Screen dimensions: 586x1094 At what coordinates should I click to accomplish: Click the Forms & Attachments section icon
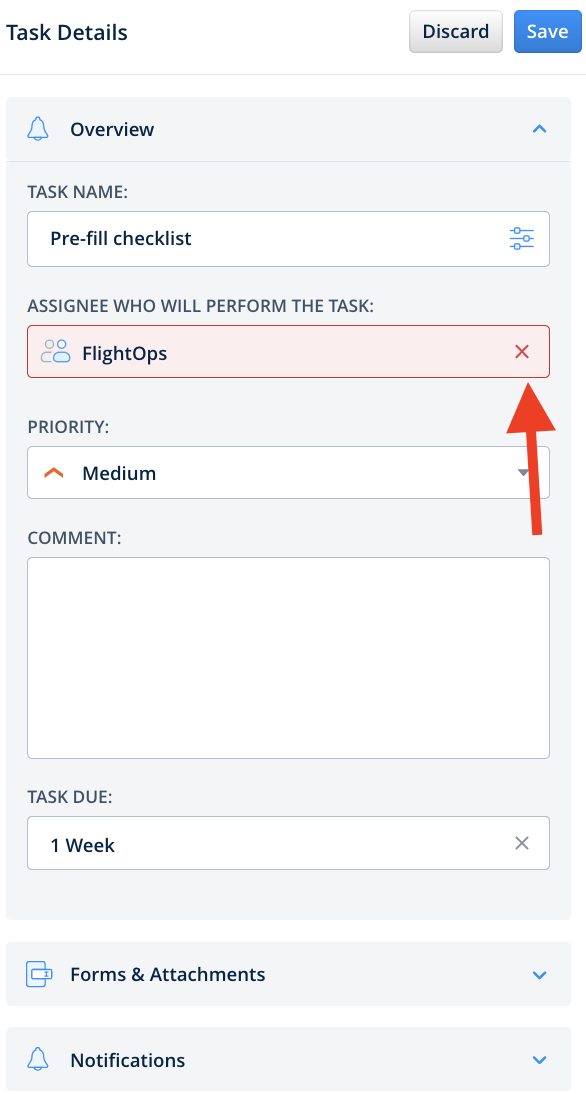click(38, 974)
